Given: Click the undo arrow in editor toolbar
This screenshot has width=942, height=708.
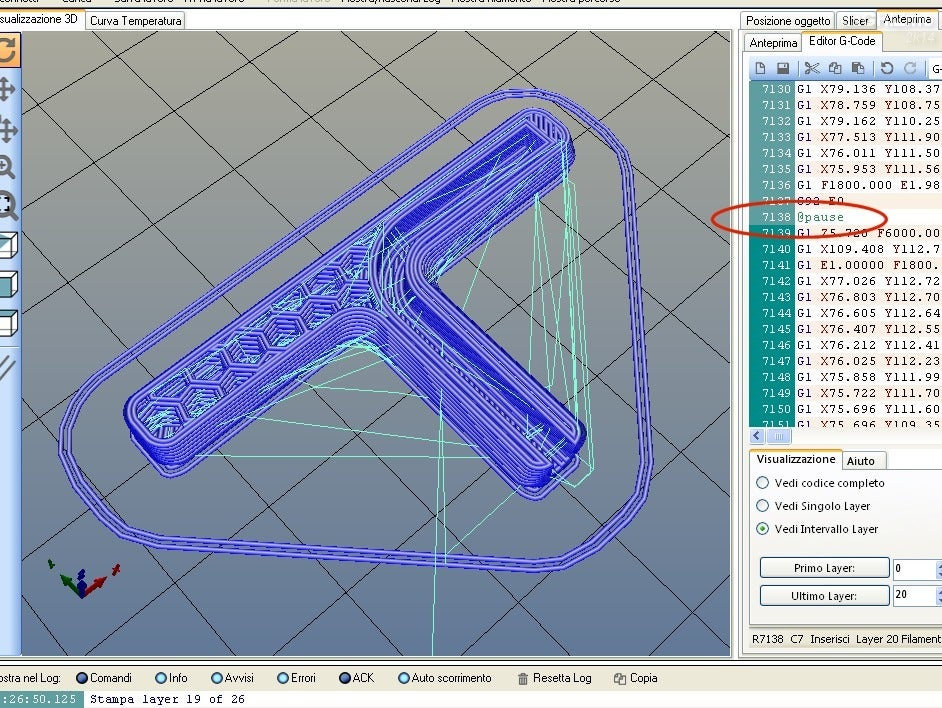Looking at the screenshot, I should pos(887,68).
